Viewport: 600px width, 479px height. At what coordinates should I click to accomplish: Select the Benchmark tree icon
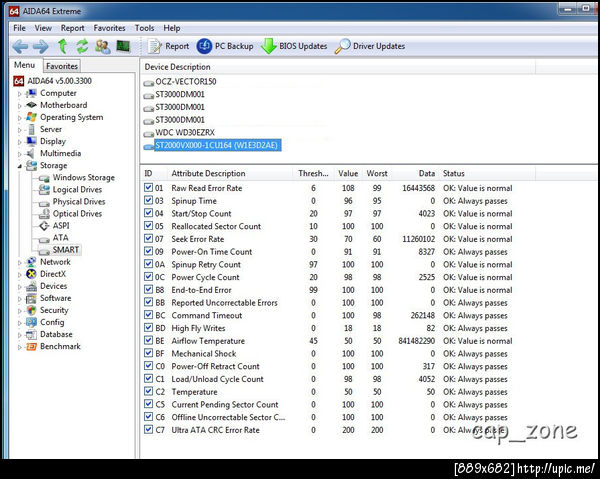(31, 347)
